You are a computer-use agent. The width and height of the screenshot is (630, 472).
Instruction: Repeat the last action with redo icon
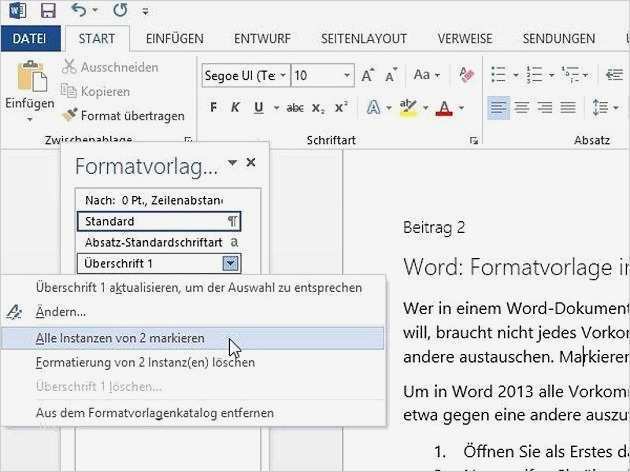[120, 10]
